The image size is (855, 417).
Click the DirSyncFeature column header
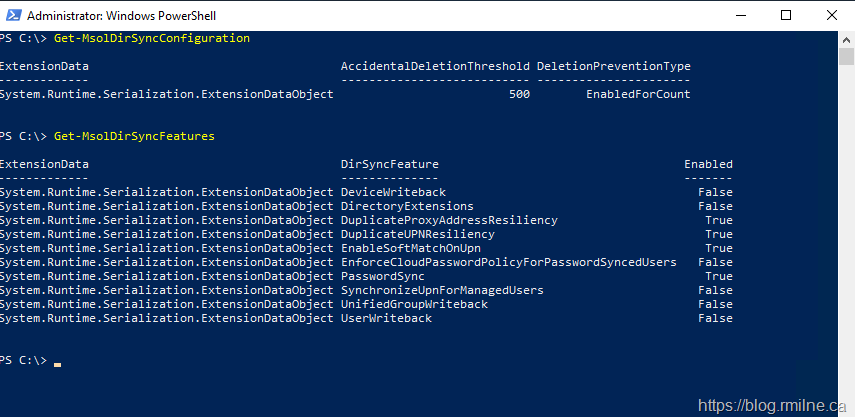[x=390, y=164]
